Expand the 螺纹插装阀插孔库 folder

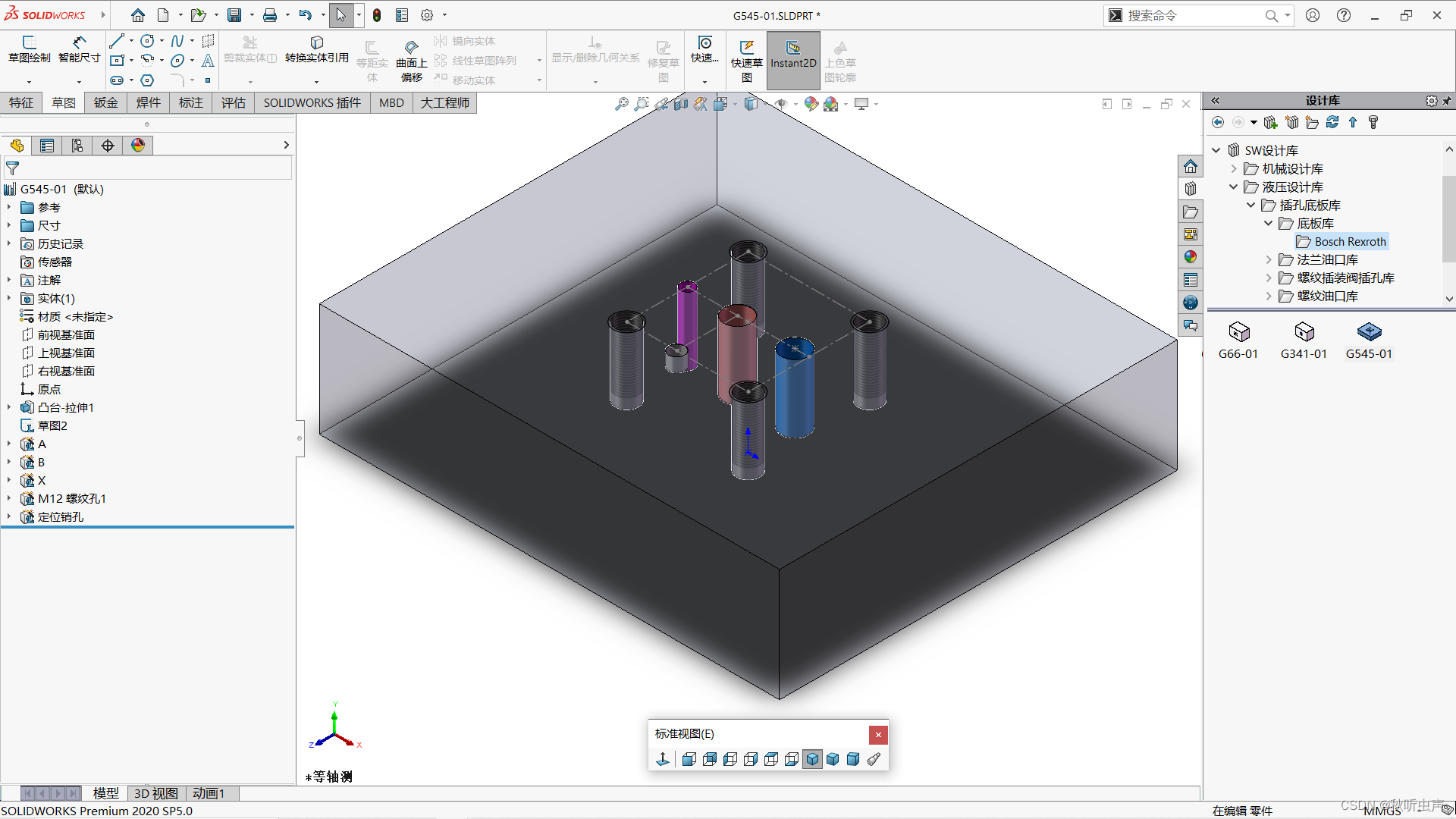pos(1269,278)
